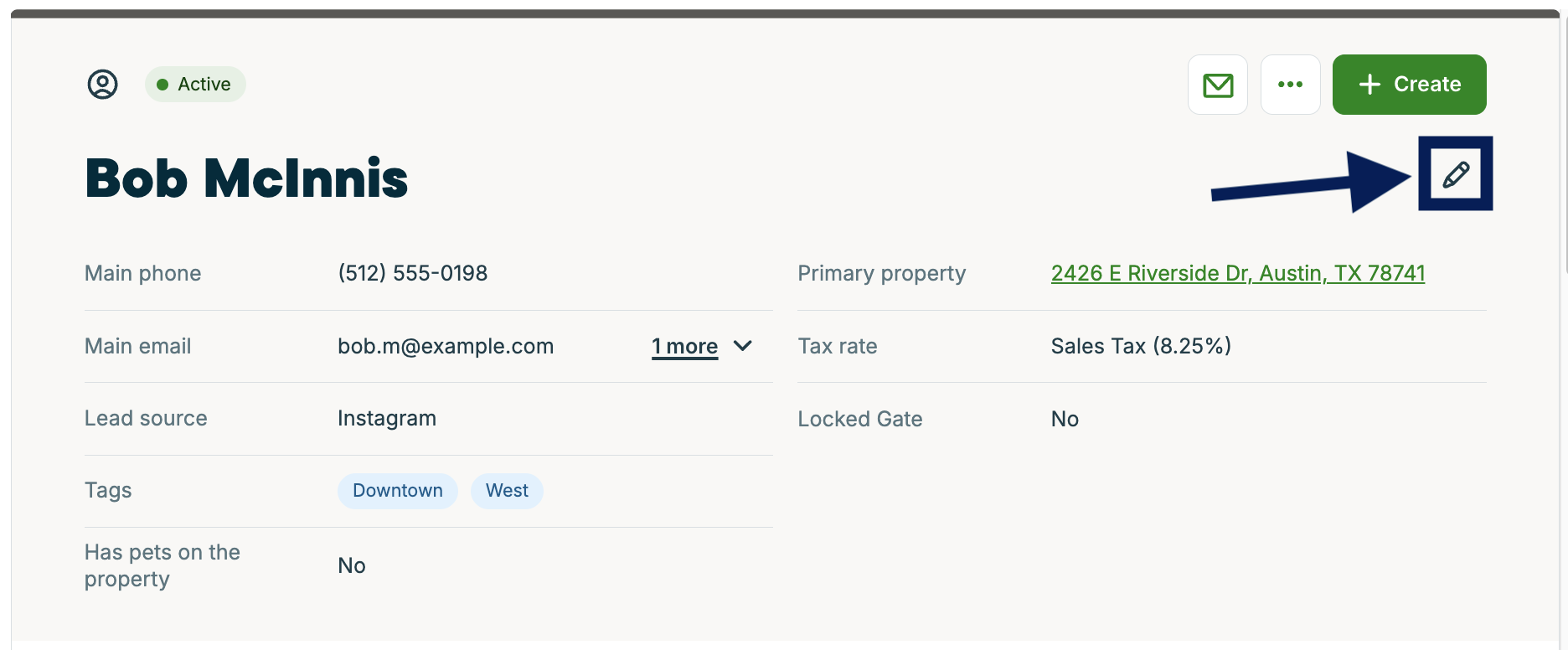This screenshot has height=650, width=1568.
Task: Open the email envelope icon
Action: (x=1217, y=85)
